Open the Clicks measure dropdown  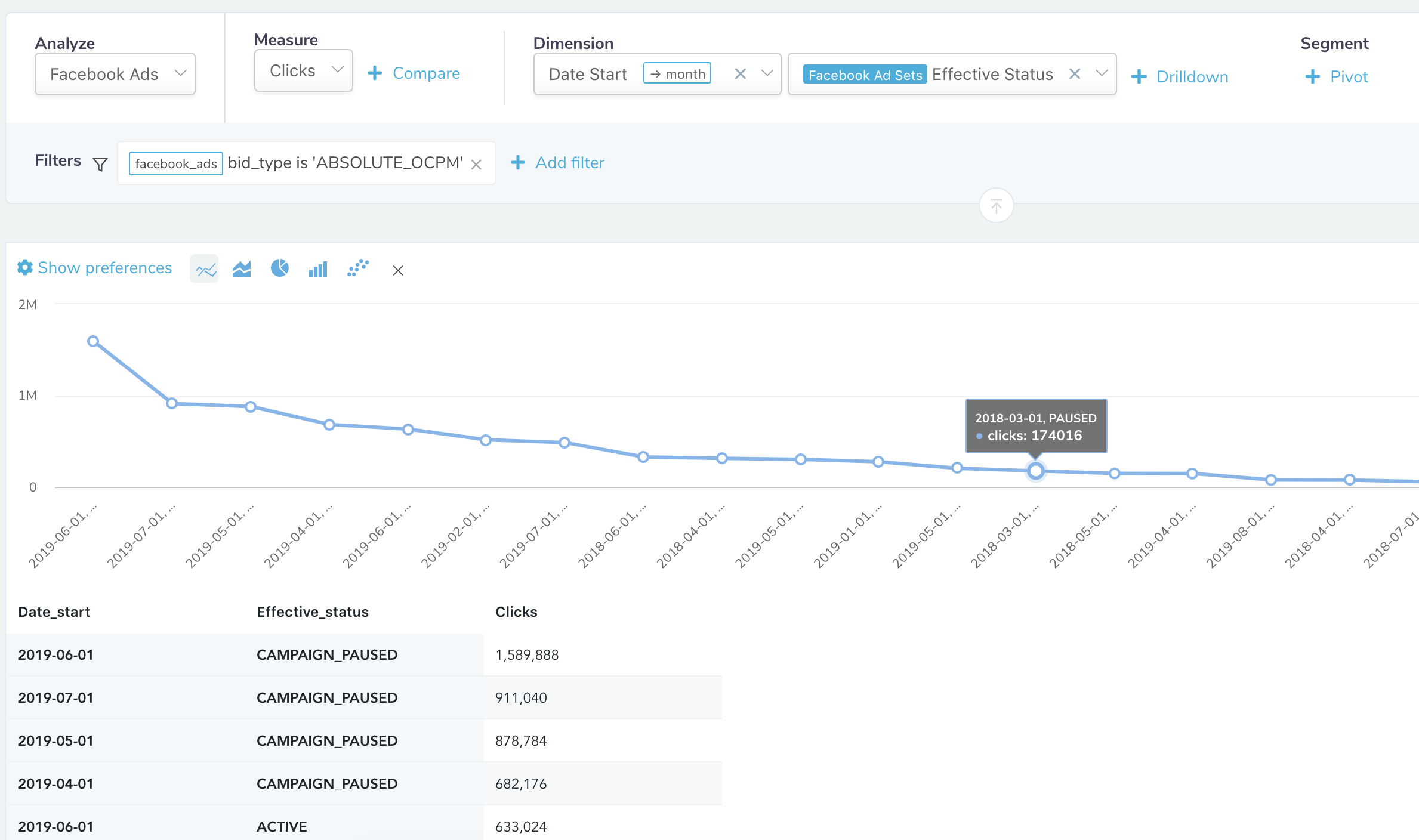[x=304, y=70]
